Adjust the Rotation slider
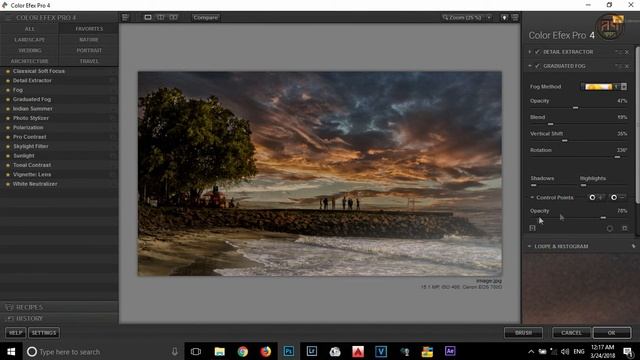Screen dimensions: 640x360 [x=617, y=157]
